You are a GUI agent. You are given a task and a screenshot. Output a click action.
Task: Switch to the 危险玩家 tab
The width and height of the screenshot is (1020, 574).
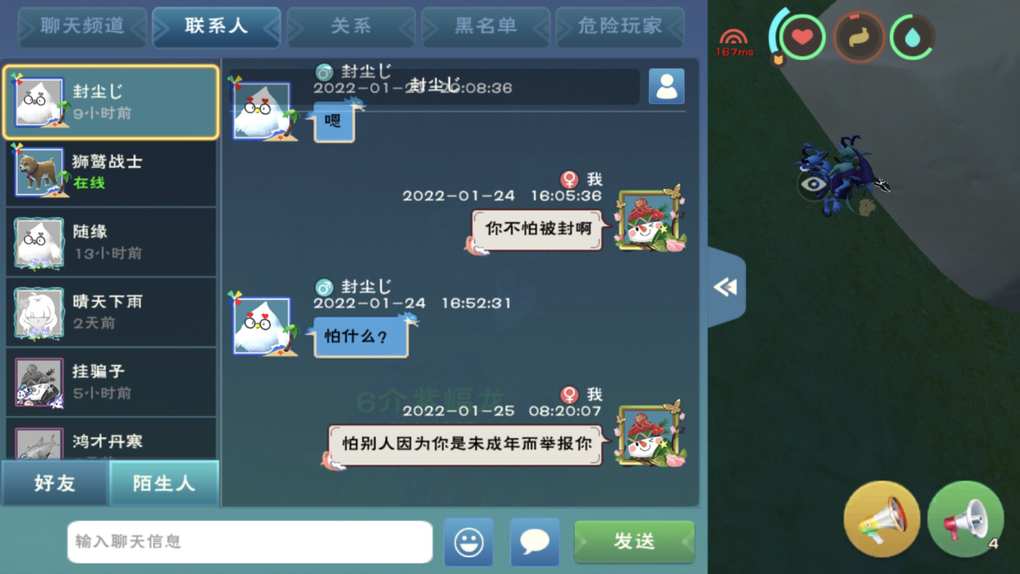click(620, 26)
